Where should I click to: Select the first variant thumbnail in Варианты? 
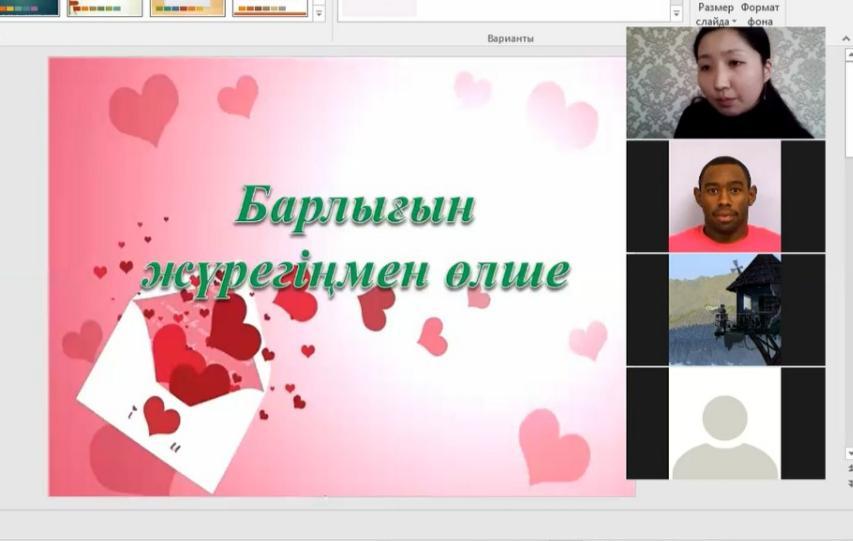click(x=379, y=8)
